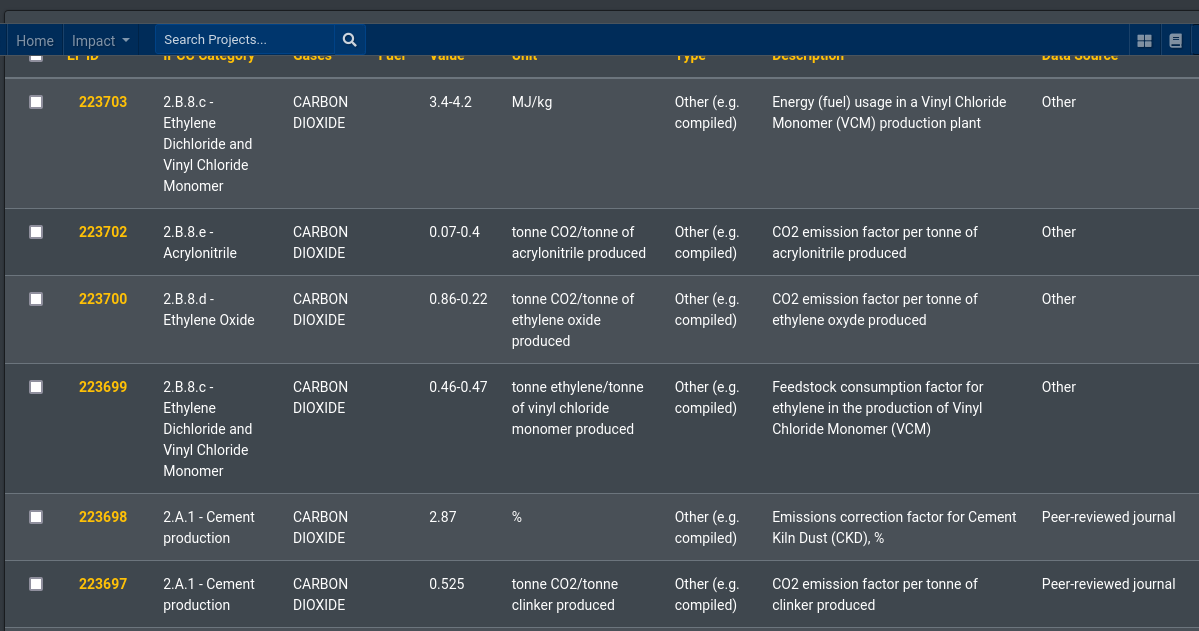The height and width of the screenshot is (631, 1199).
Task: Sort by the Gases column header
Action: pyautogui.click(x=311, y=55)
